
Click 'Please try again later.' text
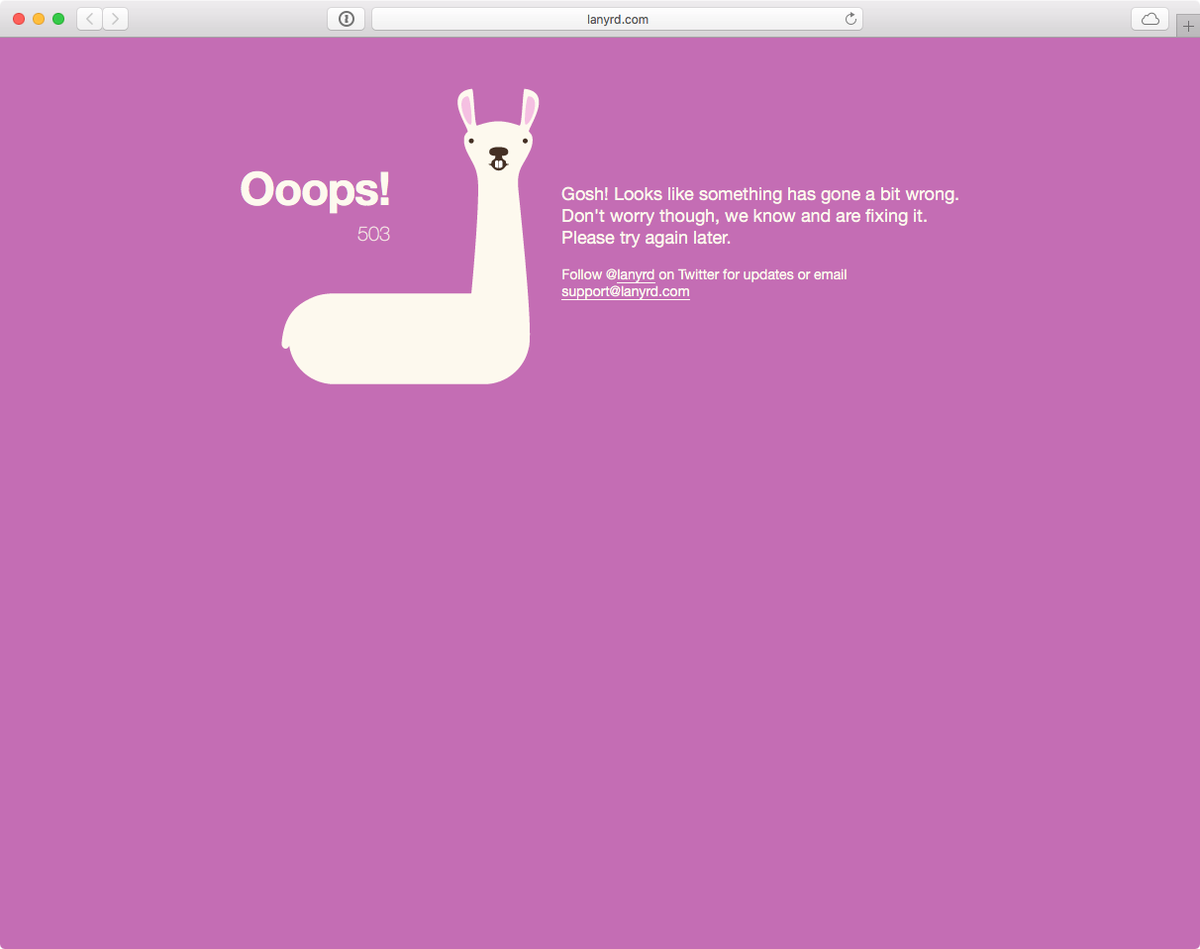coord(646,238)
